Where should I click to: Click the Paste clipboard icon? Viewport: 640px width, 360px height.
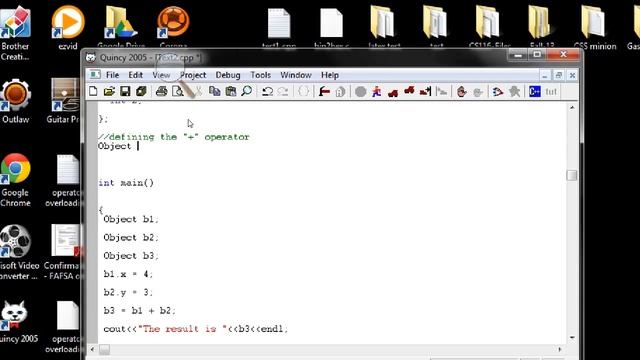click(231, 91)
